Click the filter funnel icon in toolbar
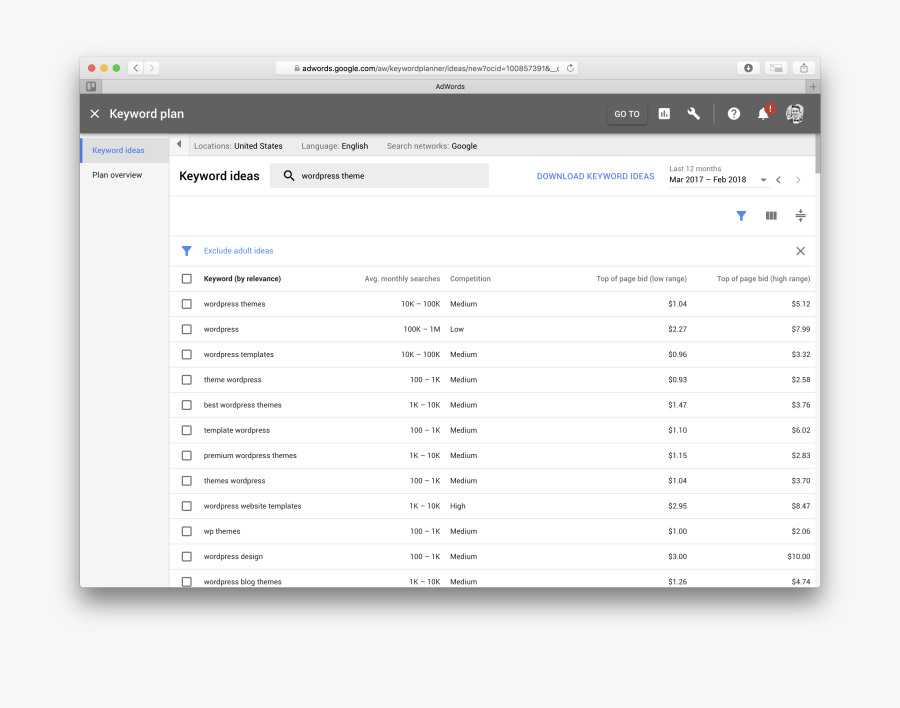Image resolution: width=900 pixels, height=708 pixels. point(741,215)
